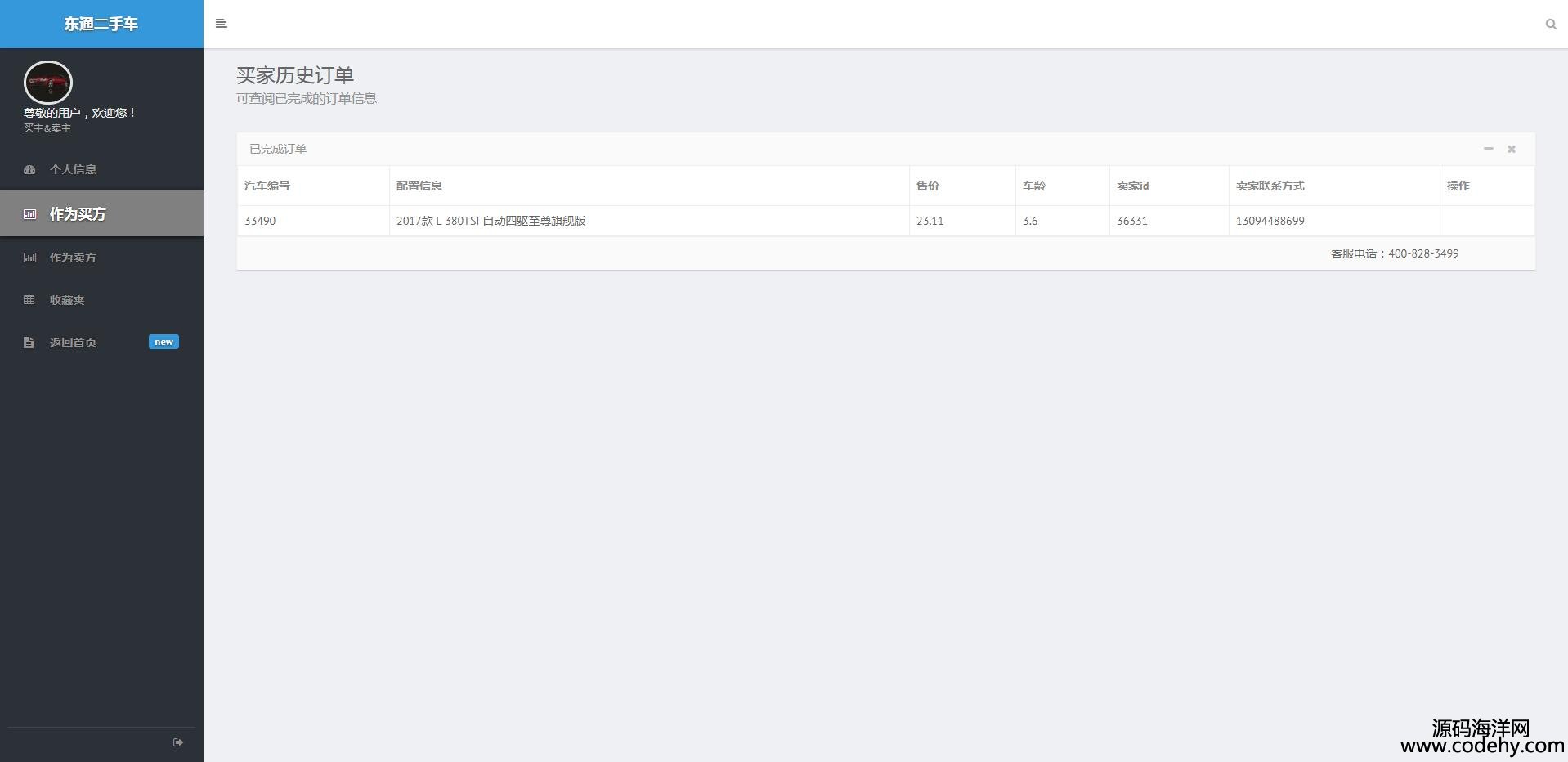Click the 作为卖方 chart icon
Screen dimensions: 1568x762
(x=29, y=258)
